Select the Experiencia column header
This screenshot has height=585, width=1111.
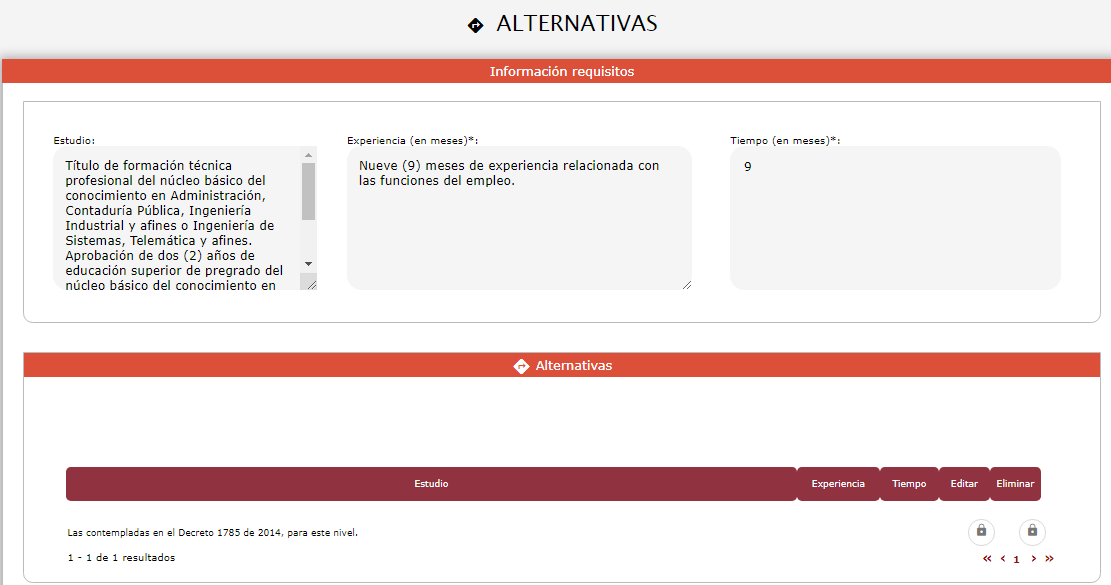click(838, 484)
